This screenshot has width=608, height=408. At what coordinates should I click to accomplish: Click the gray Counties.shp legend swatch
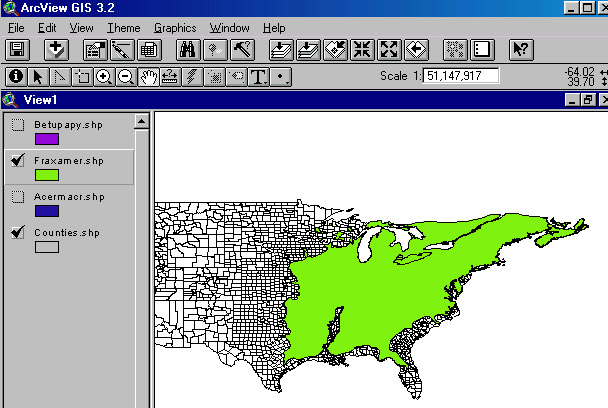[47, 247]
